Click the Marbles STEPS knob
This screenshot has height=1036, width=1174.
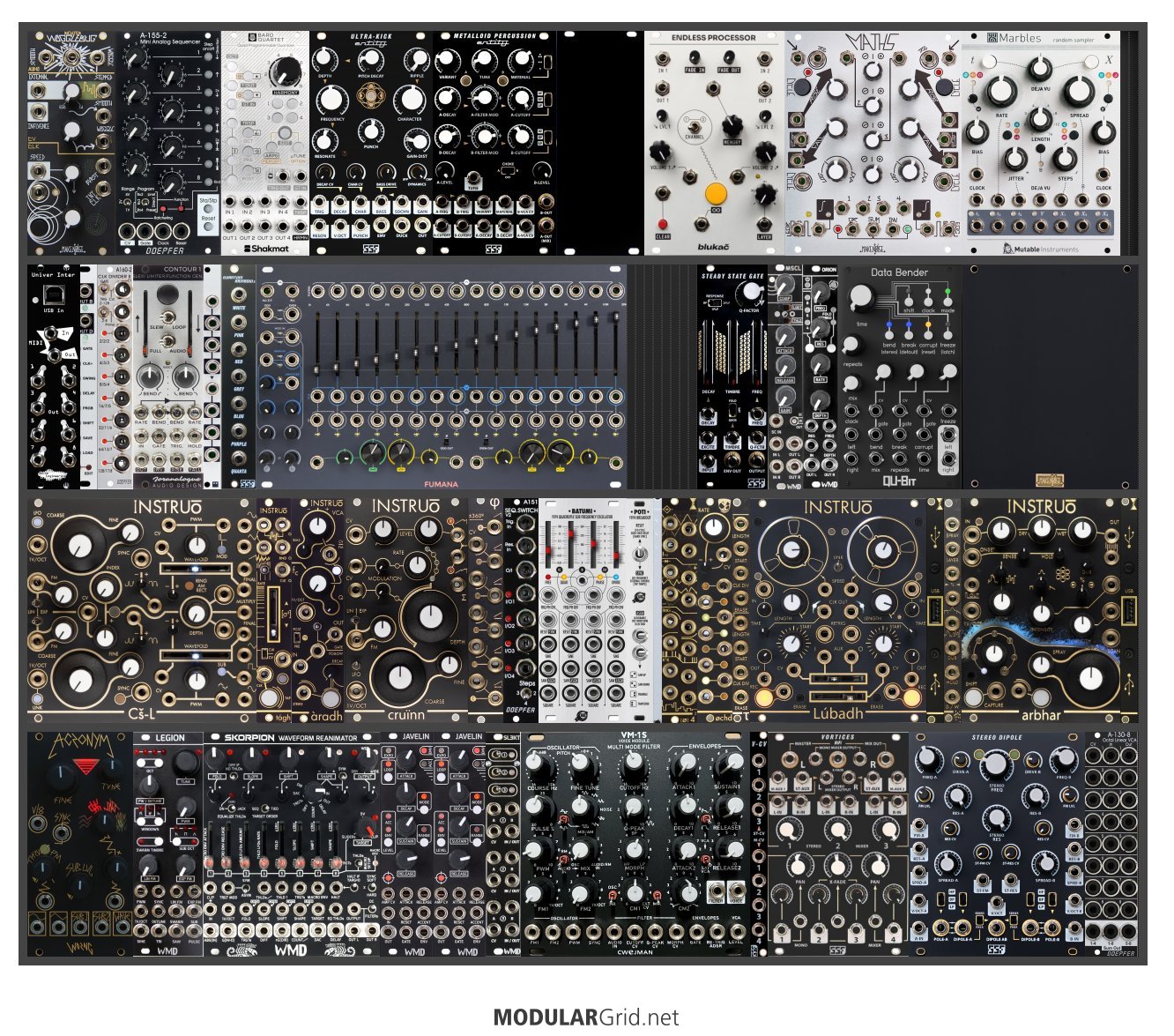1064,159
